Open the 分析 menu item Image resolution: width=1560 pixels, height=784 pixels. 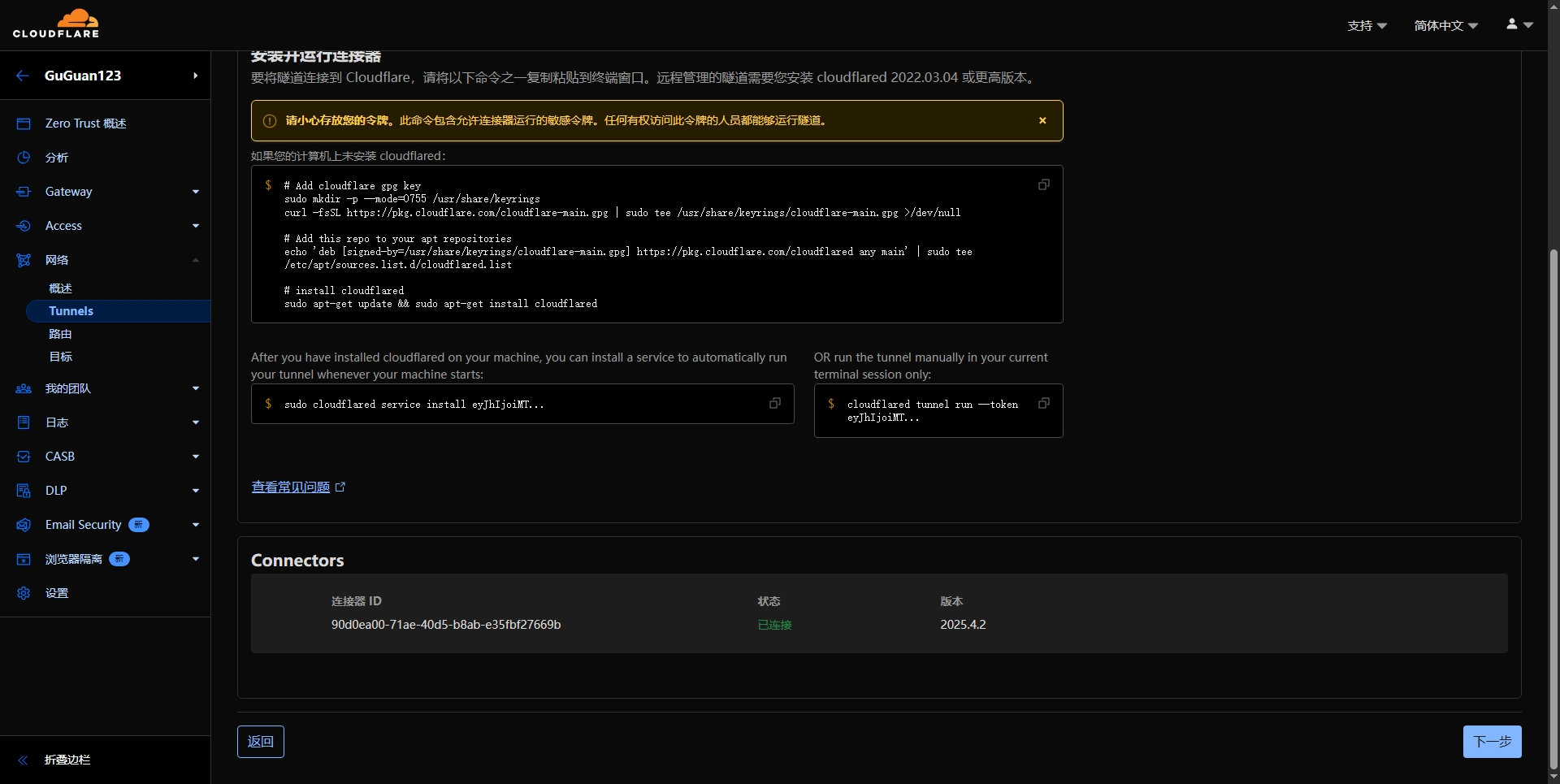57,158
